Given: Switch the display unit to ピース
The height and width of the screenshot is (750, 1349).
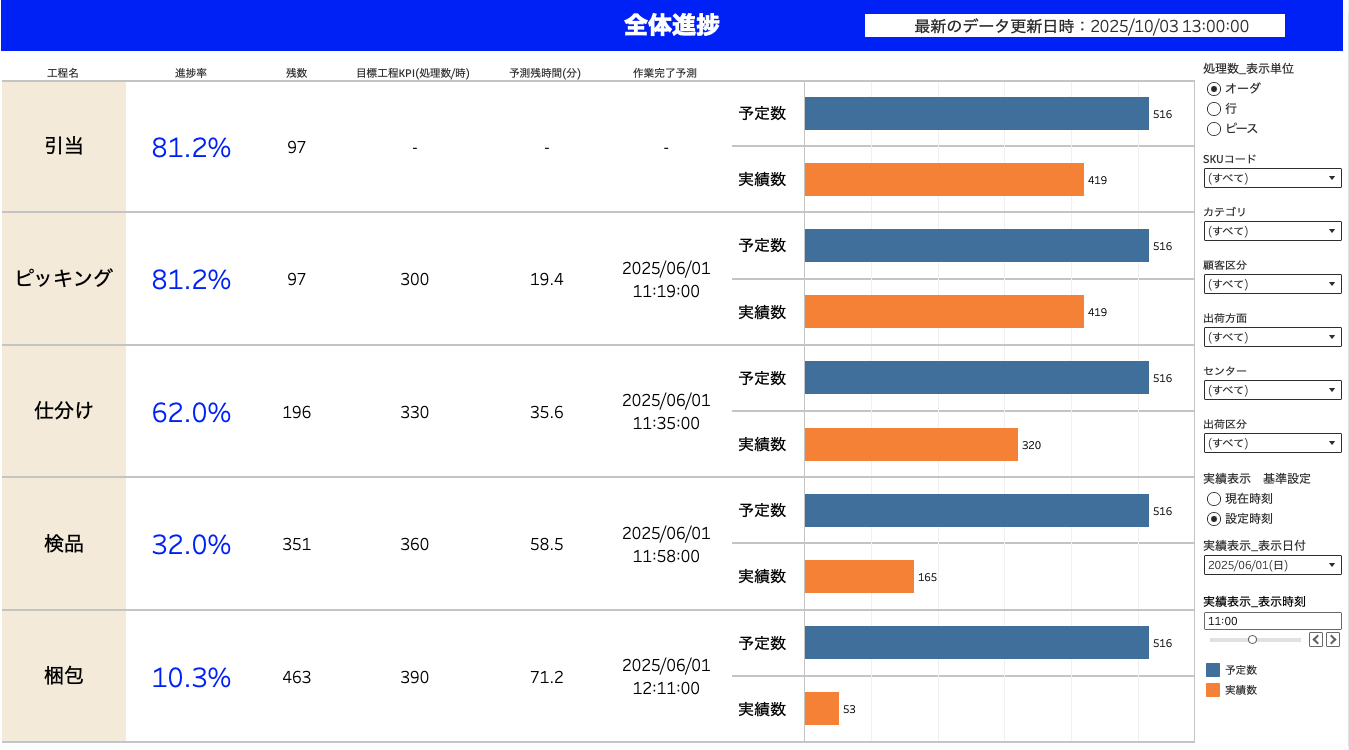Looking at the screenshot, I should (x=1214, y=128).
